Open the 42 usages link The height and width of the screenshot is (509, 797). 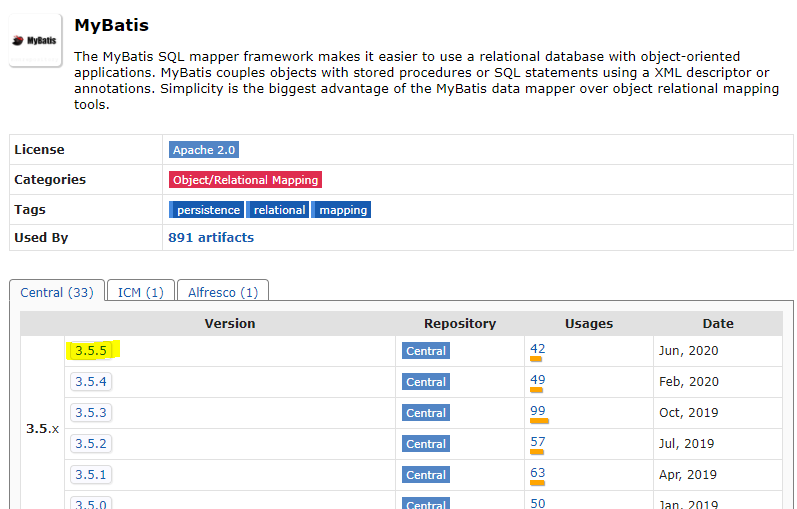538,349
